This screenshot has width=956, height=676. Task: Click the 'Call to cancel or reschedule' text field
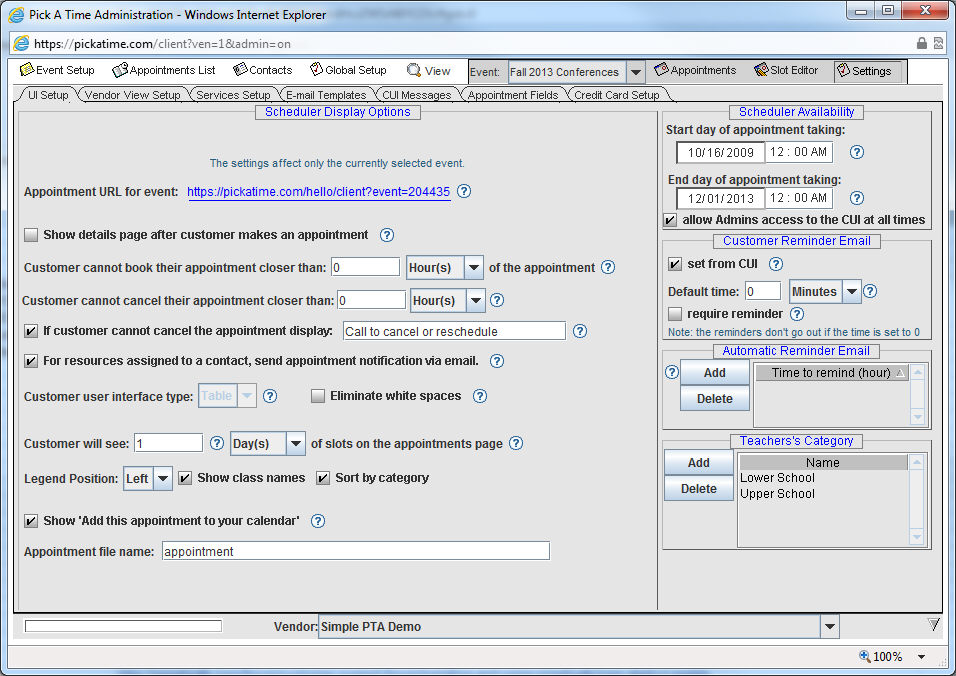pos(454,331)
